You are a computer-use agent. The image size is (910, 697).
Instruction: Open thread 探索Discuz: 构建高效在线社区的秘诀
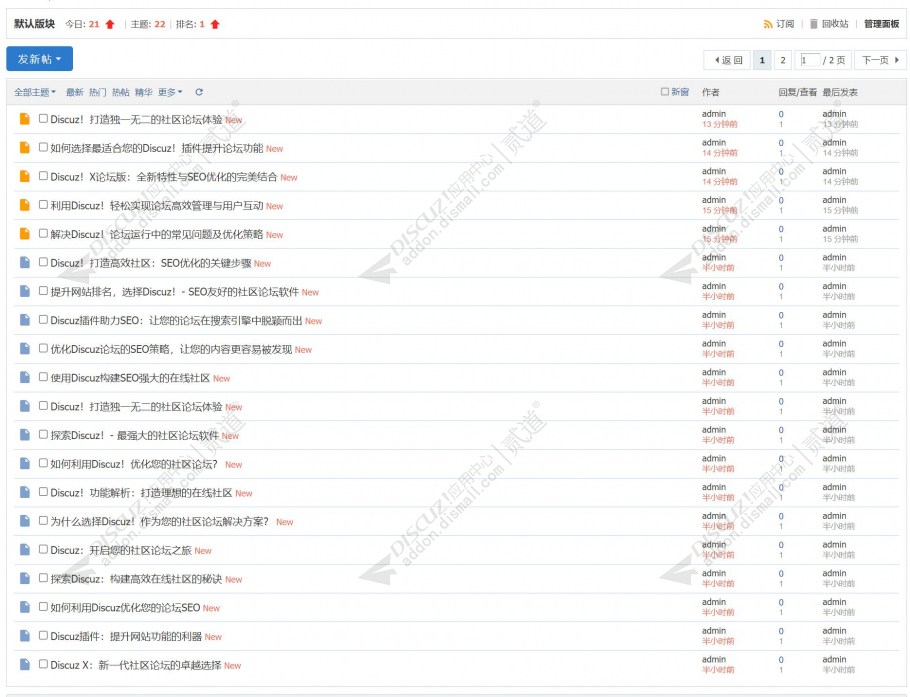click(136, 579)
